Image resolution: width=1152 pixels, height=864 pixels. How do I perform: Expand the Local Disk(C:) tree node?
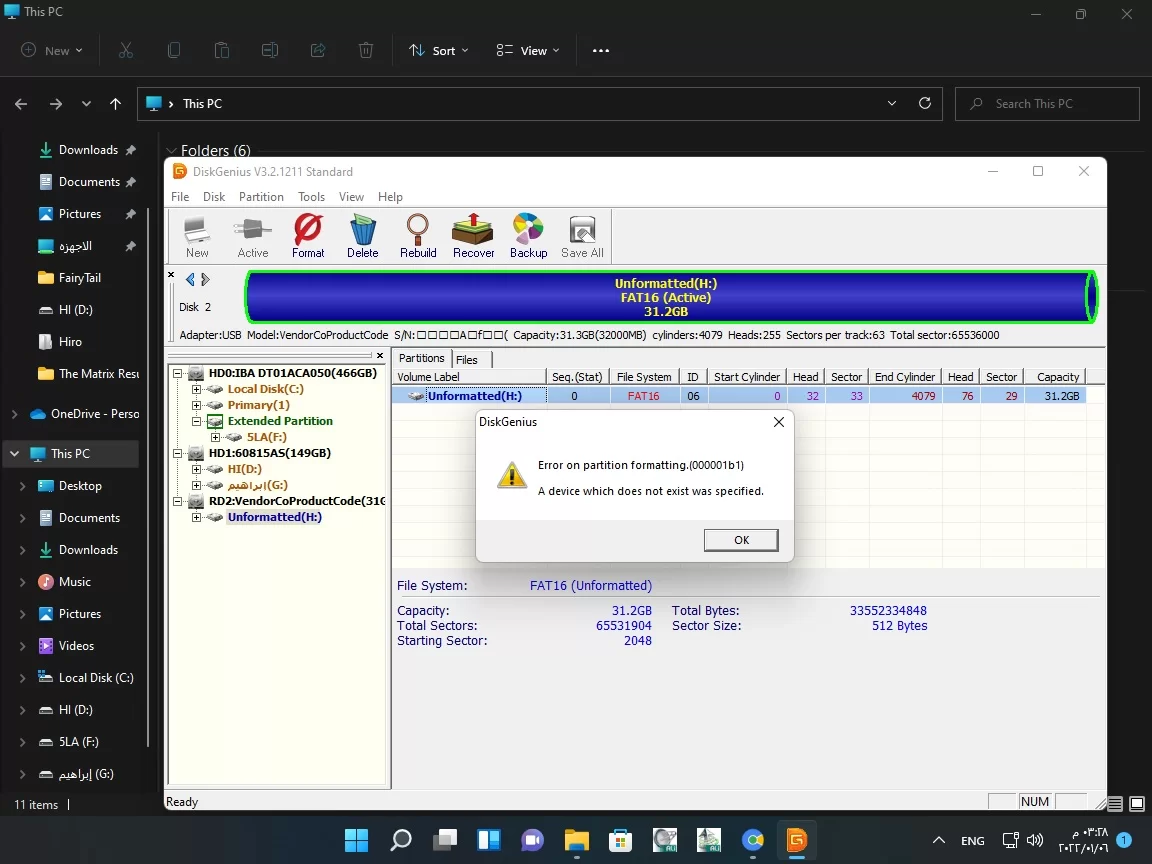[x=196, y=389]
